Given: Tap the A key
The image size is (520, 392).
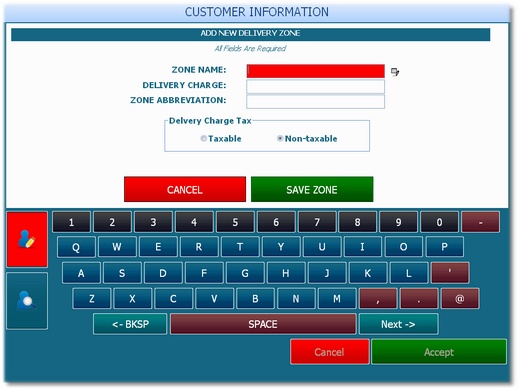Looking at the screenshot, I should click(x=81, y=273).
